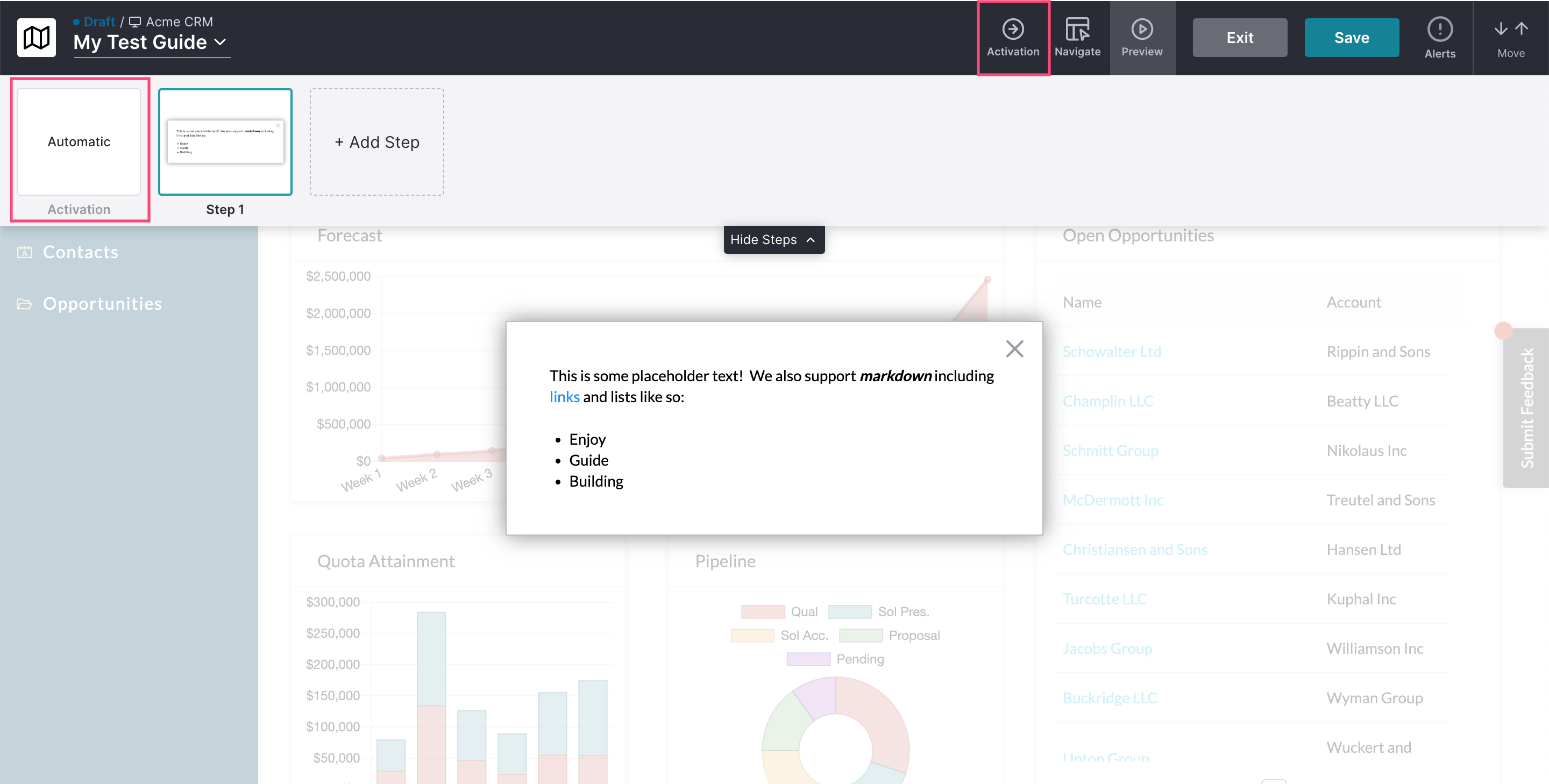Open the Champlin LLC opportunity

(x=1107, y=401)
